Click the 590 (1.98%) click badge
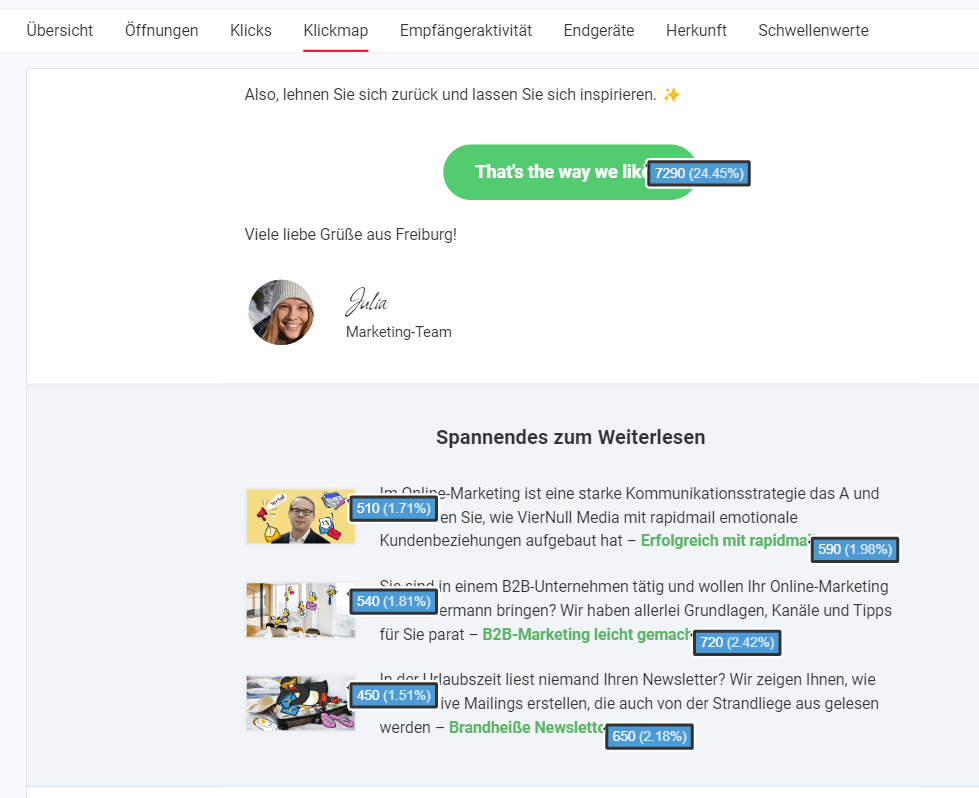The image size is (979, 798). 855,549
